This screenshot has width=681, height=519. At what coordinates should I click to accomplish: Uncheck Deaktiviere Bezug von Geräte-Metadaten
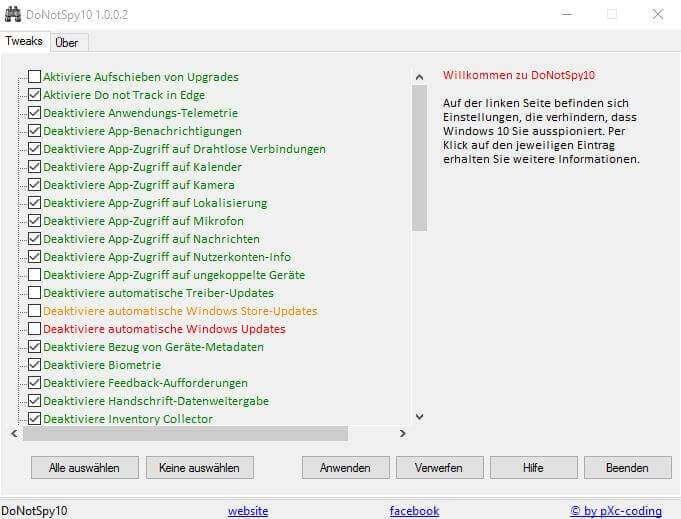coord(34,347)
